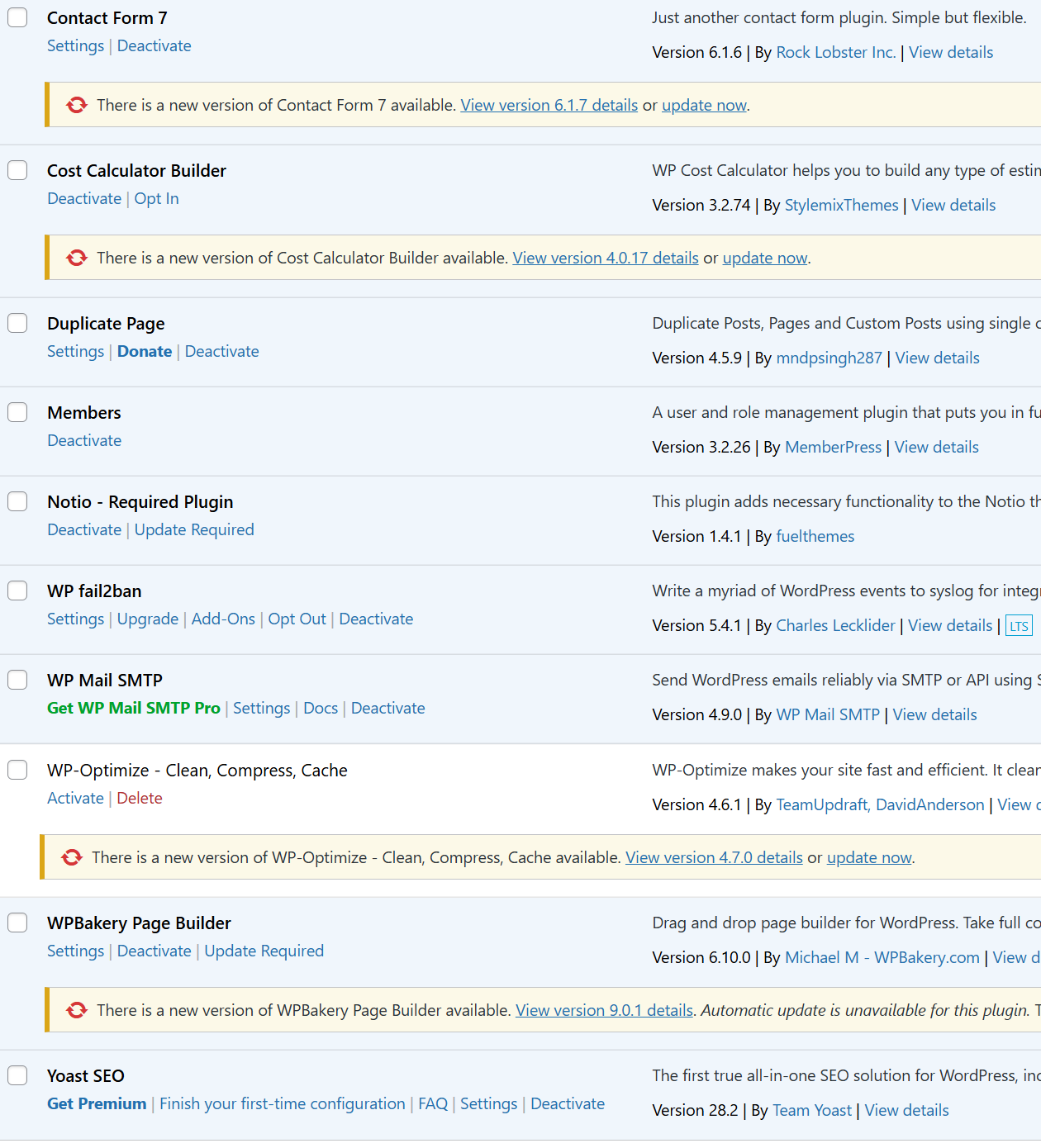Open Duplicate Page Settings

(75, 351)
